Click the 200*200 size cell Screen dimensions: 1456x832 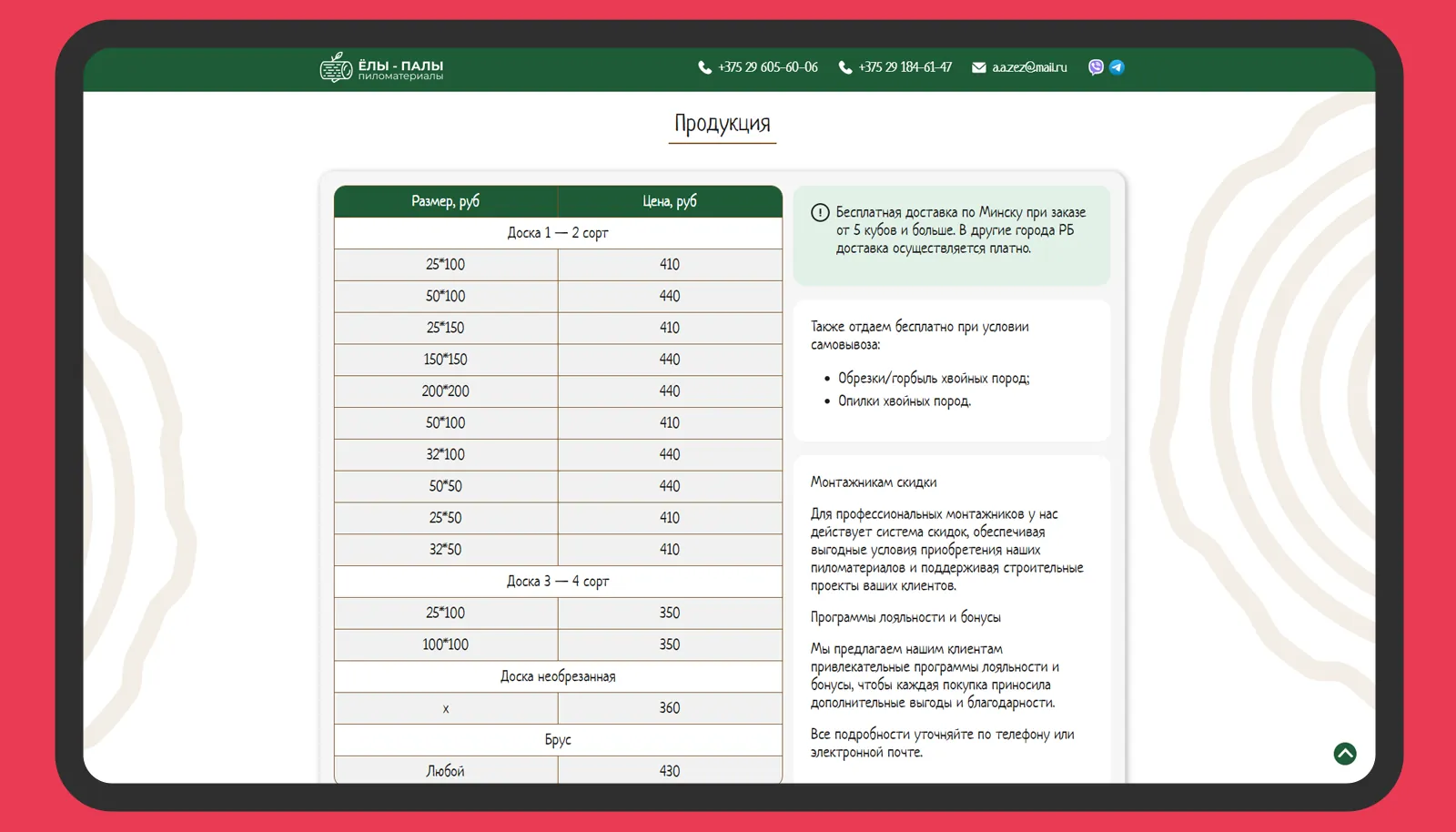(446, 391)
